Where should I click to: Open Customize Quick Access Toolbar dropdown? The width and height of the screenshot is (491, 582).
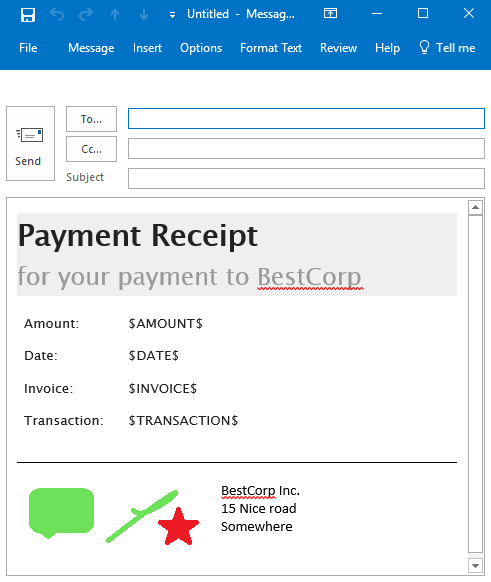click(x=172, y=15)
